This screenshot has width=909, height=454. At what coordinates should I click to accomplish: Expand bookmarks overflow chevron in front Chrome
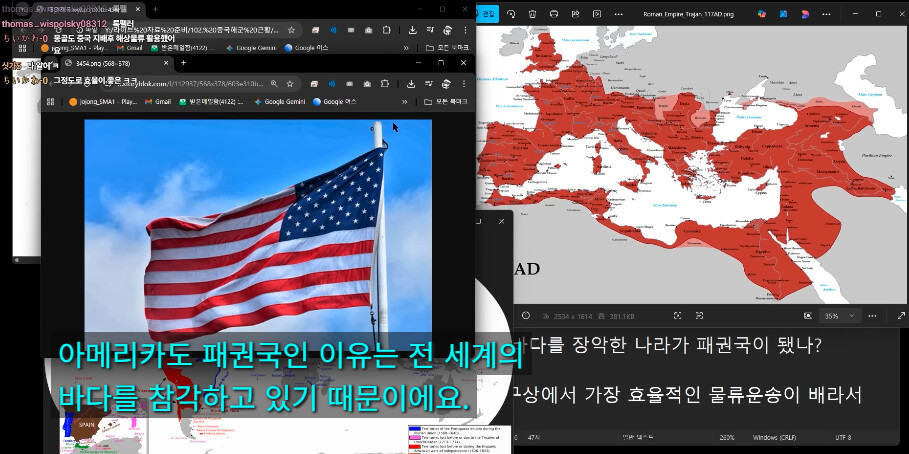pos(405,102)
